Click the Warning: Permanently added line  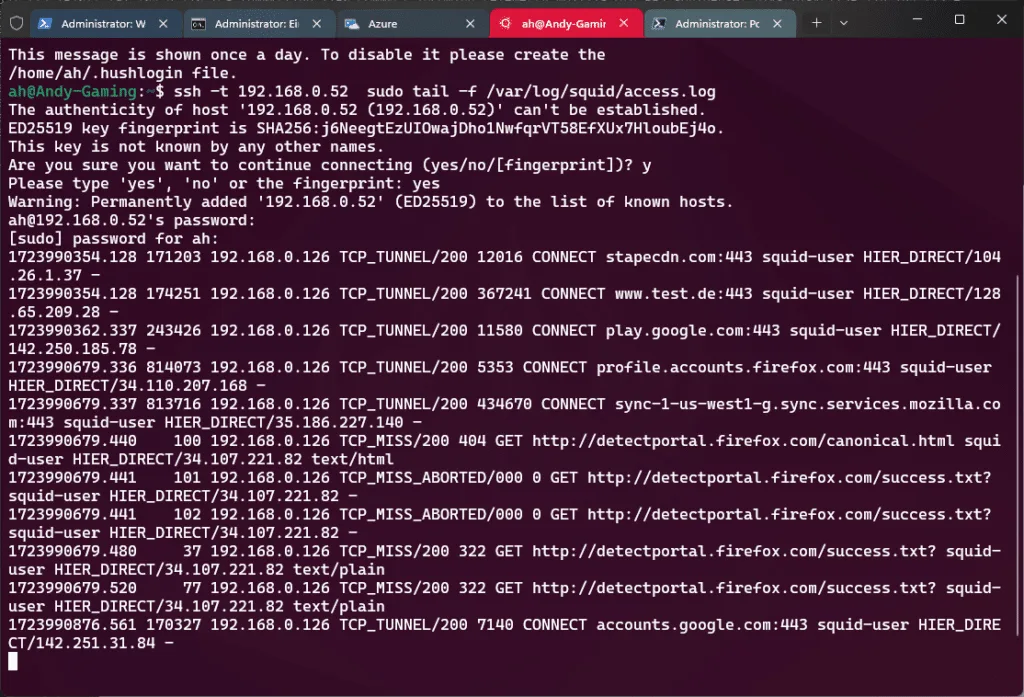tap(370, 202)
